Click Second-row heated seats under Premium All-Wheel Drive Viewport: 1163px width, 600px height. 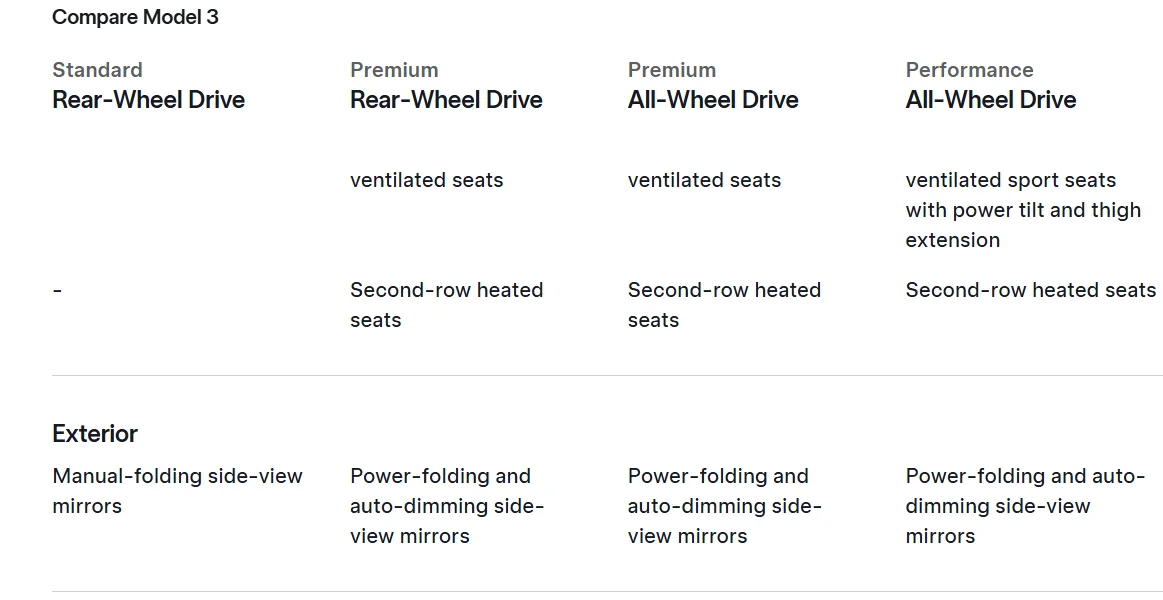[724, 305]
